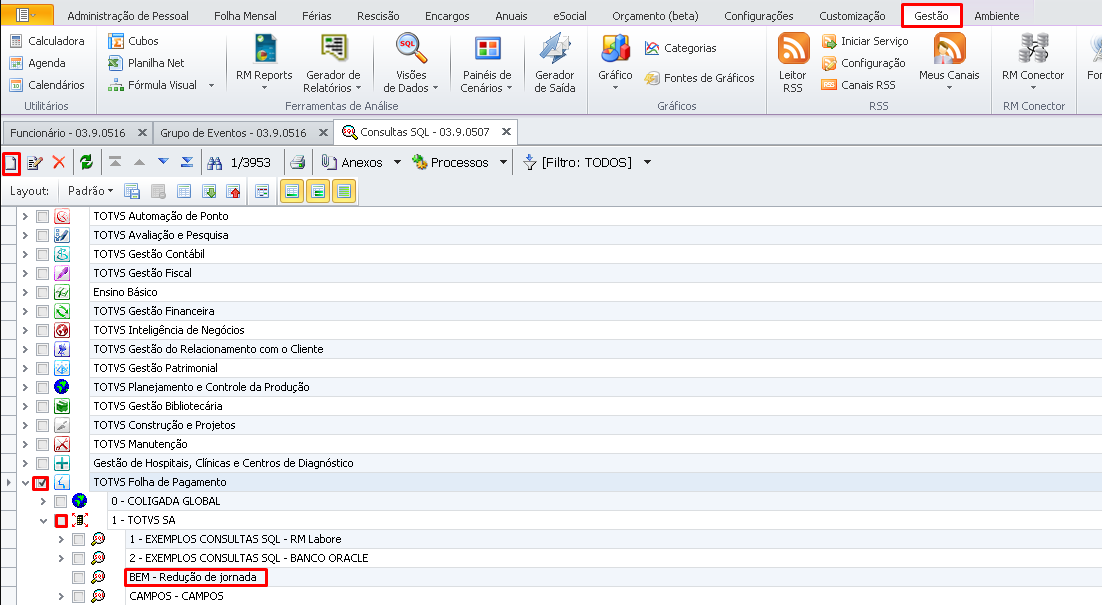This screenshot has height=605, width=1102.
Task: Click the red delete X icon
Action: [x=59, y=162]
